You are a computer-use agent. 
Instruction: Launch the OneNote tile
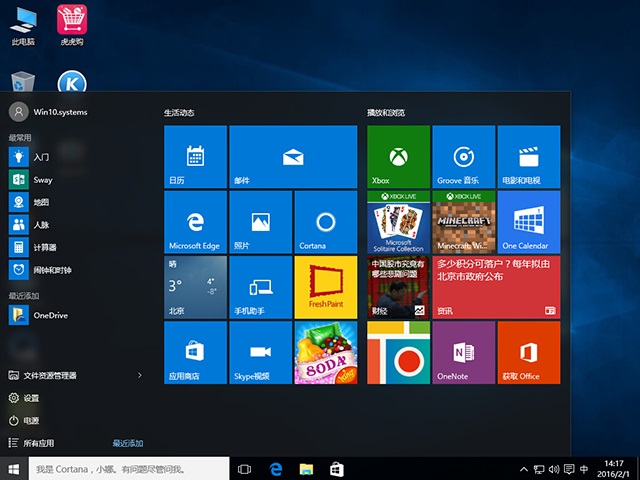coord(463,352)
